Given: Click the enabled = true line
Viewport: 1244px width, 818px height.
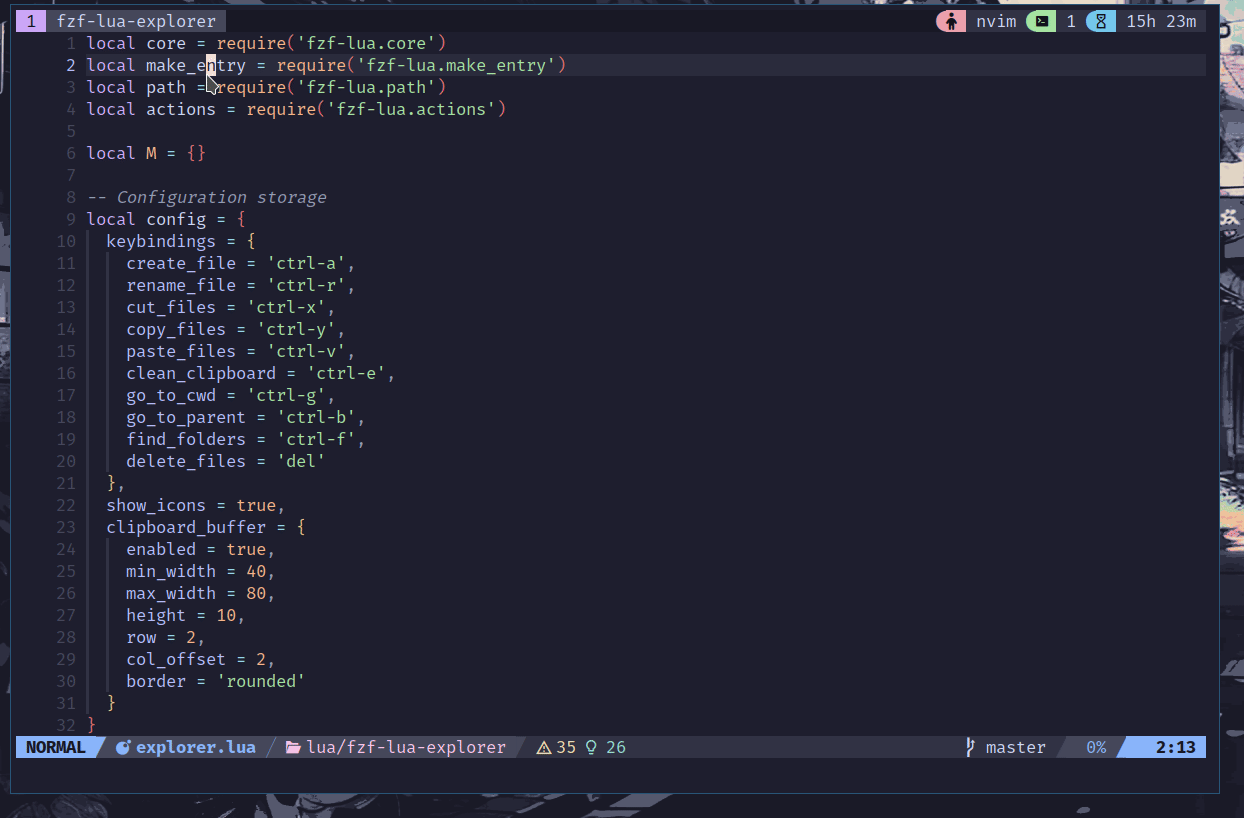Looking at the screenshot, I should pos(201,549).
